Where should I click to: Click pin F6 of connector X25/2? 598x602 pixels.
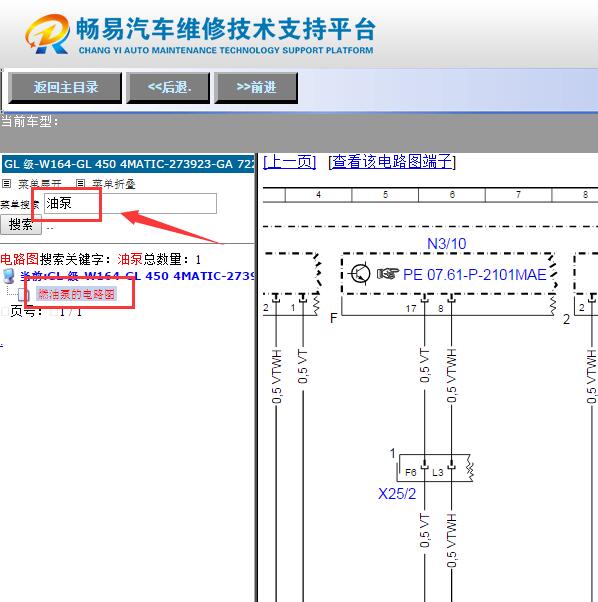tap(410, 472)
